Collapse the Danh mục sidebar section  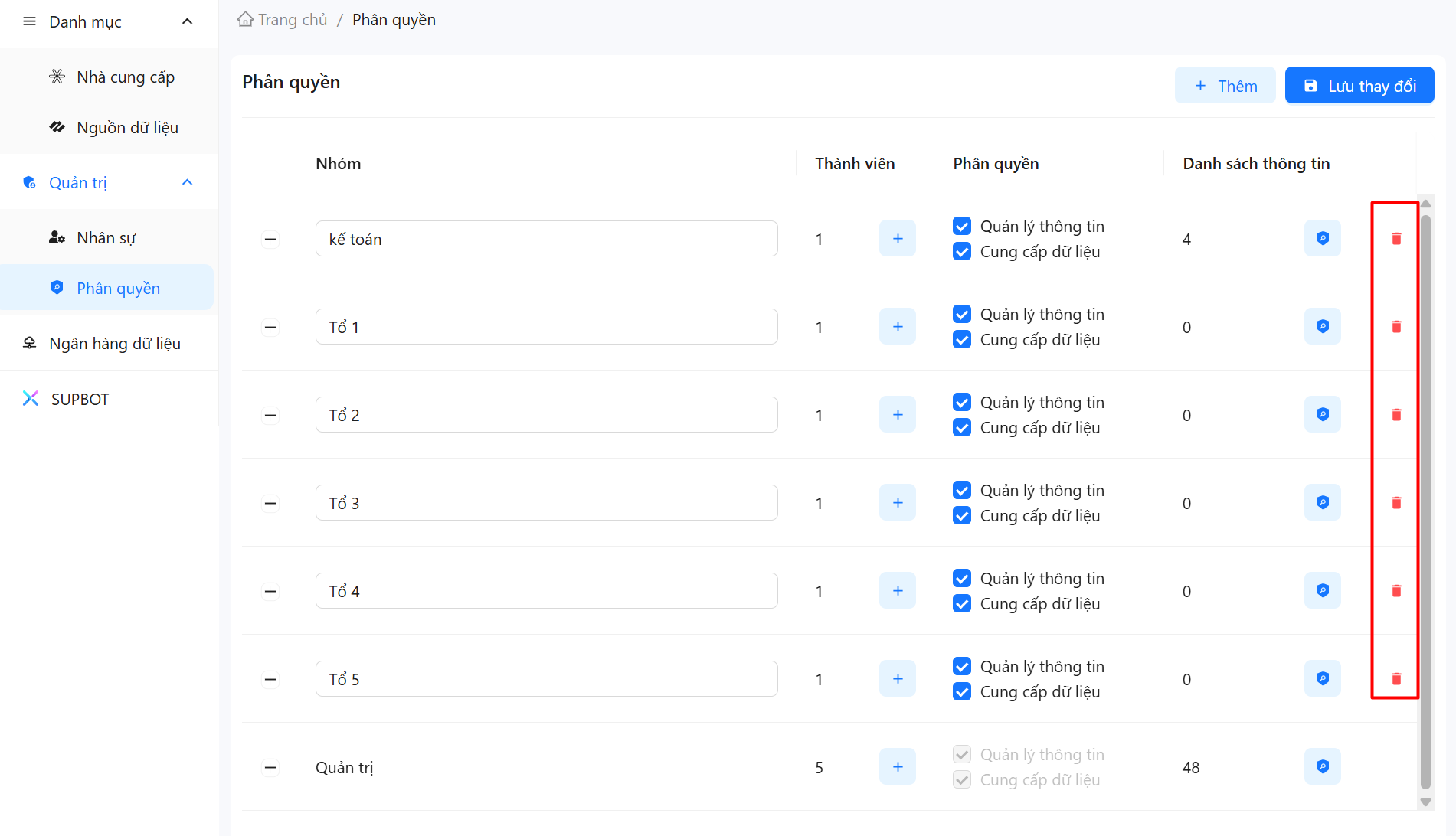[x=187, y=22]
